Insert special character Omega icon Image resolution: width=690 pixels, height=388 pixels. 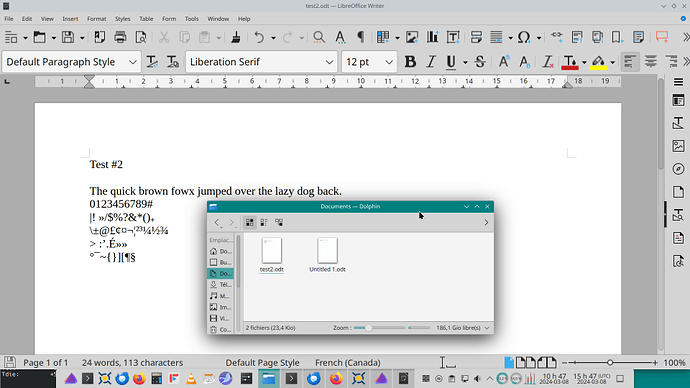[524, 37]
